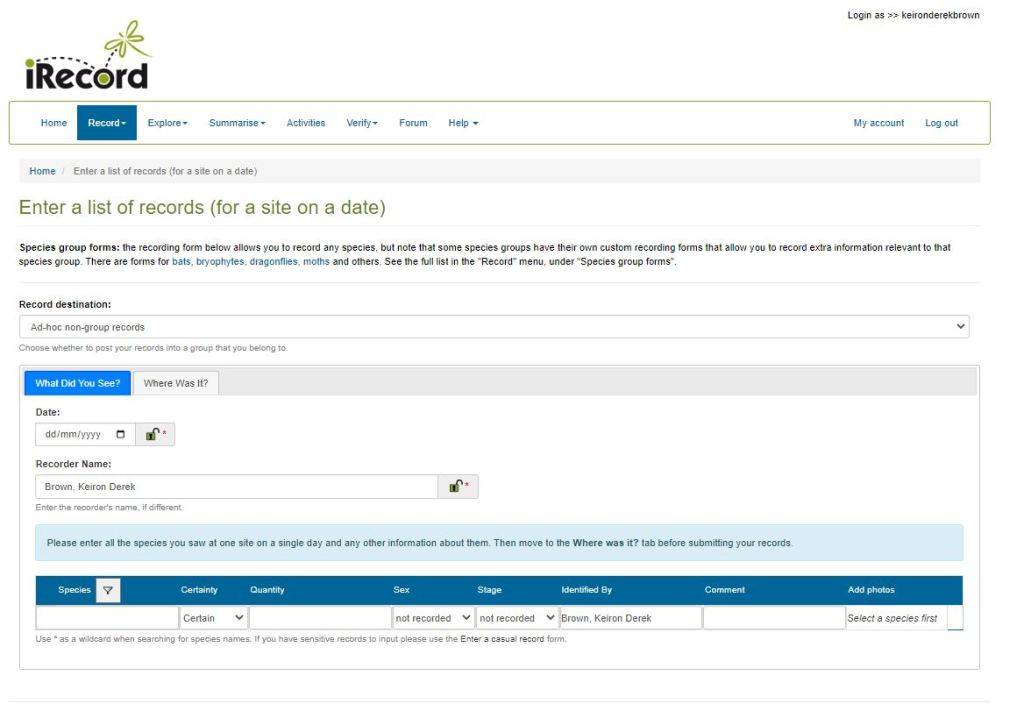Image resolution: width=1024 pixels, height=704 pixels.
Task: Go to My account
Action: (x=878, y=123)
